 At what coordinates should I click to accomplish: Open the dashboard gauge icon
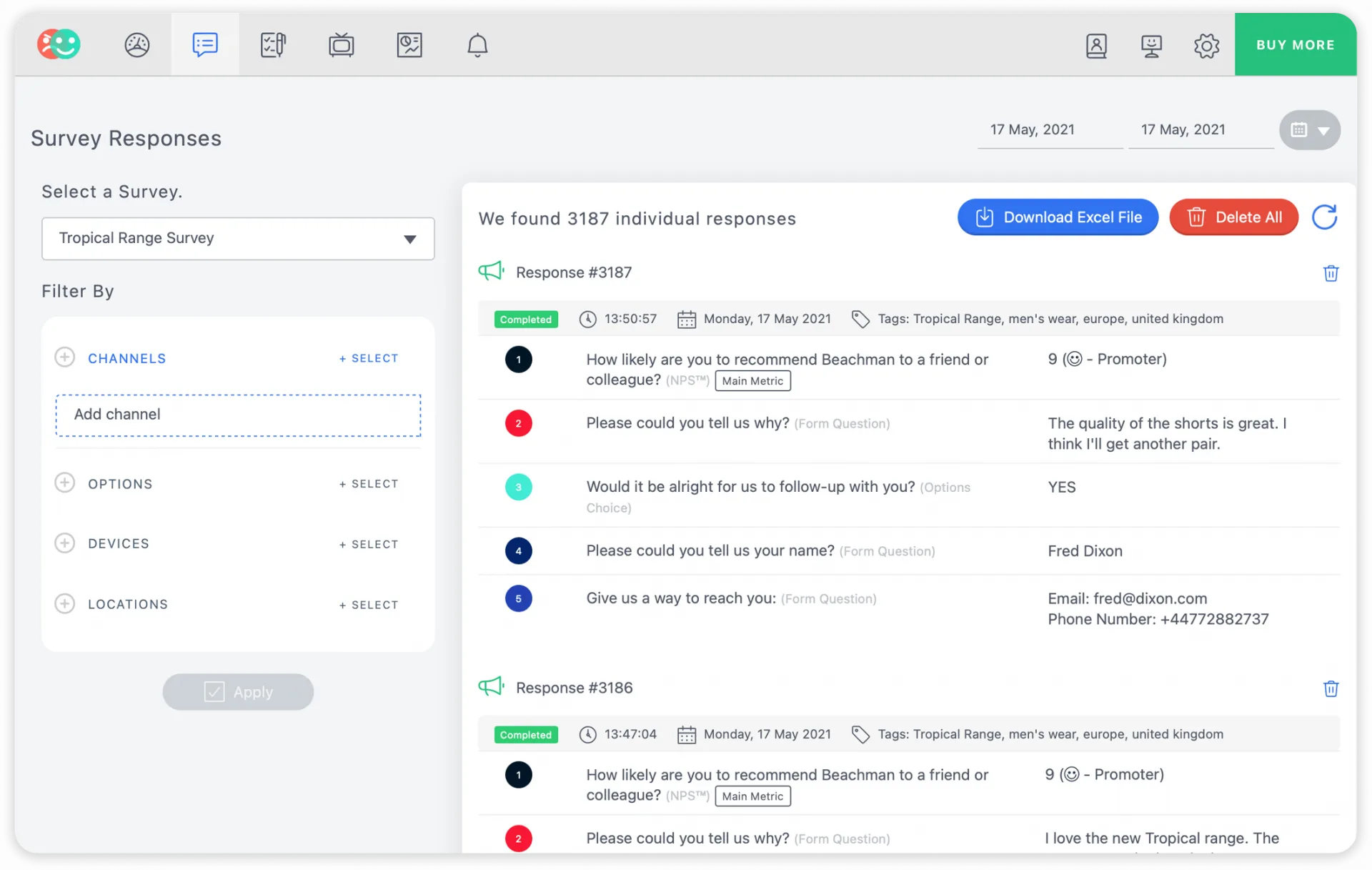(x=136, y=45)
